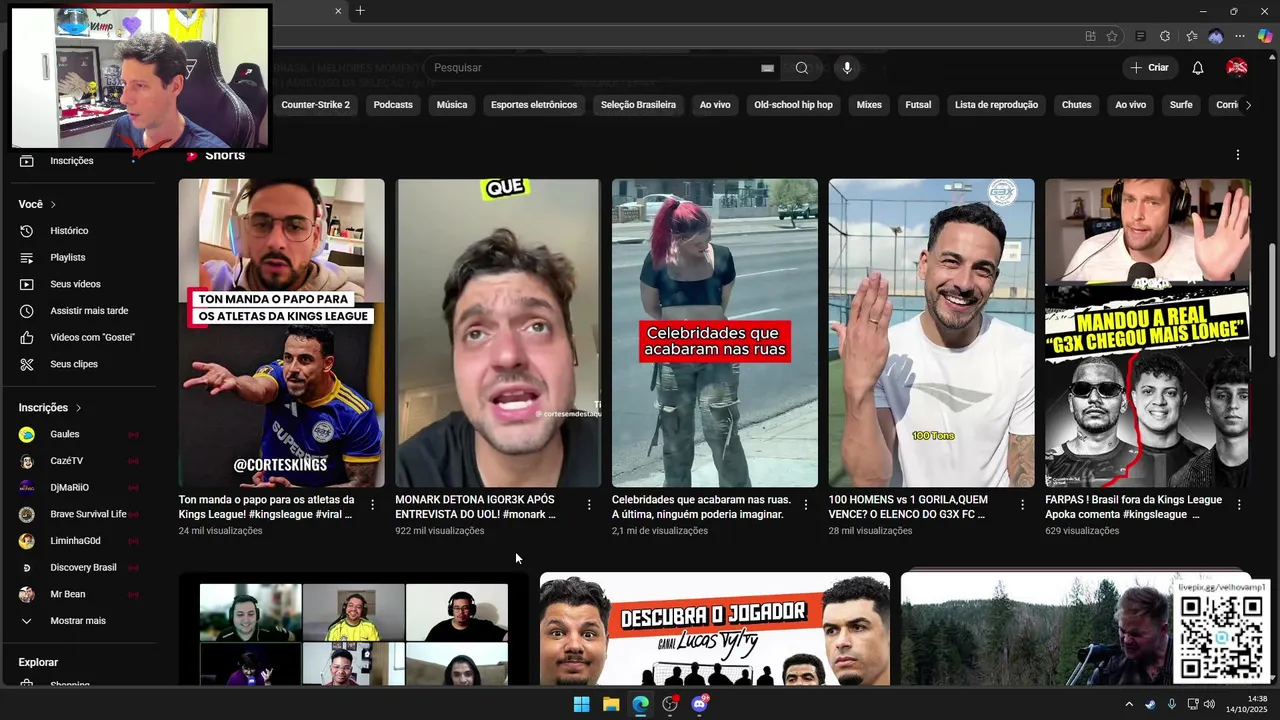Click the voice search microphone icon
The height and width of the screenshot is (720, 1280).
point(847,68)
